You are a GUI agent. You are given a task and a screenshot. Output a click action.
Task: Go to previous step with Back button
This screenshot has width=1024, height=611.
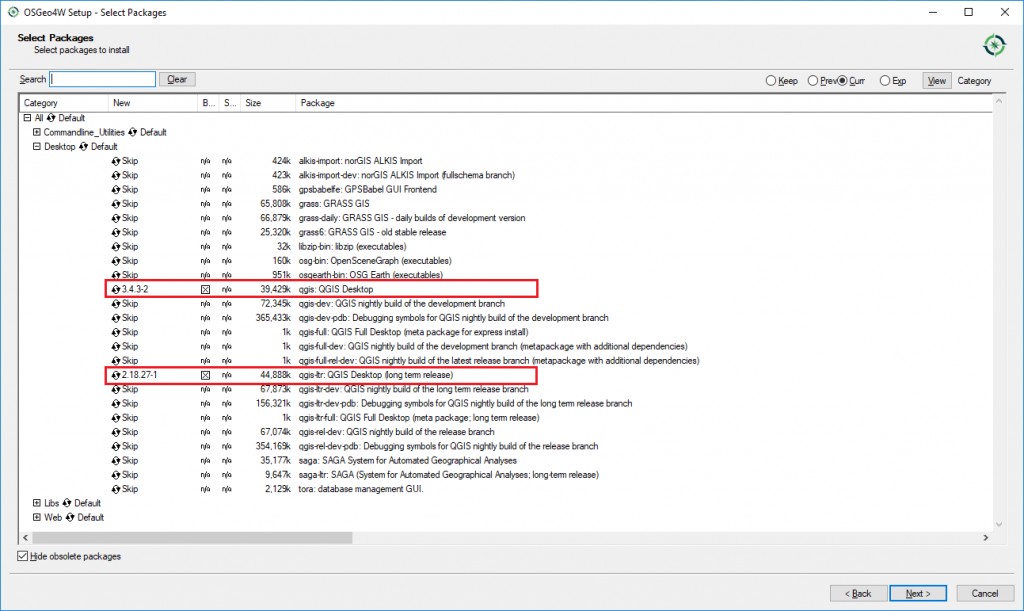pos(858,593)
